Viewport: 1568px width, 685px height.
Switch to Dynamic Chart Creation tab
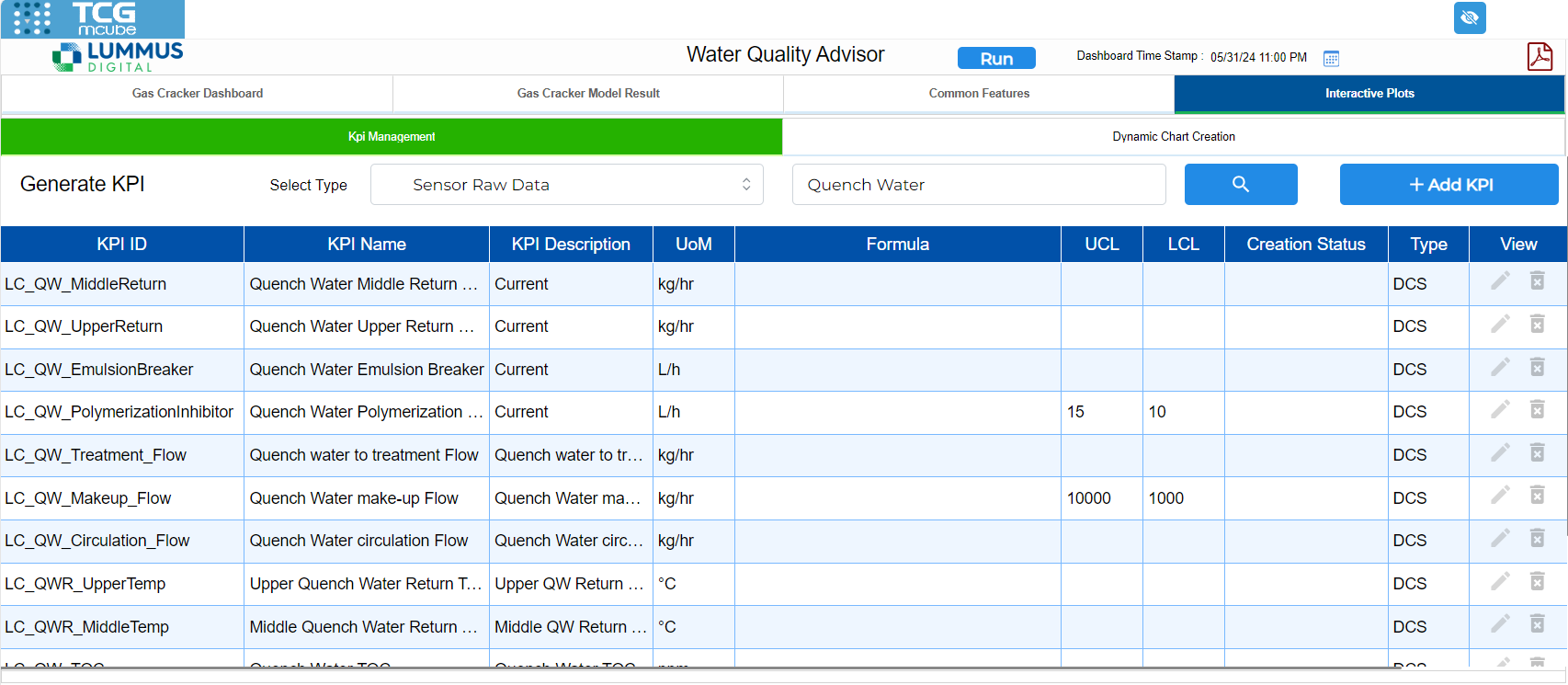[1173, 137]
